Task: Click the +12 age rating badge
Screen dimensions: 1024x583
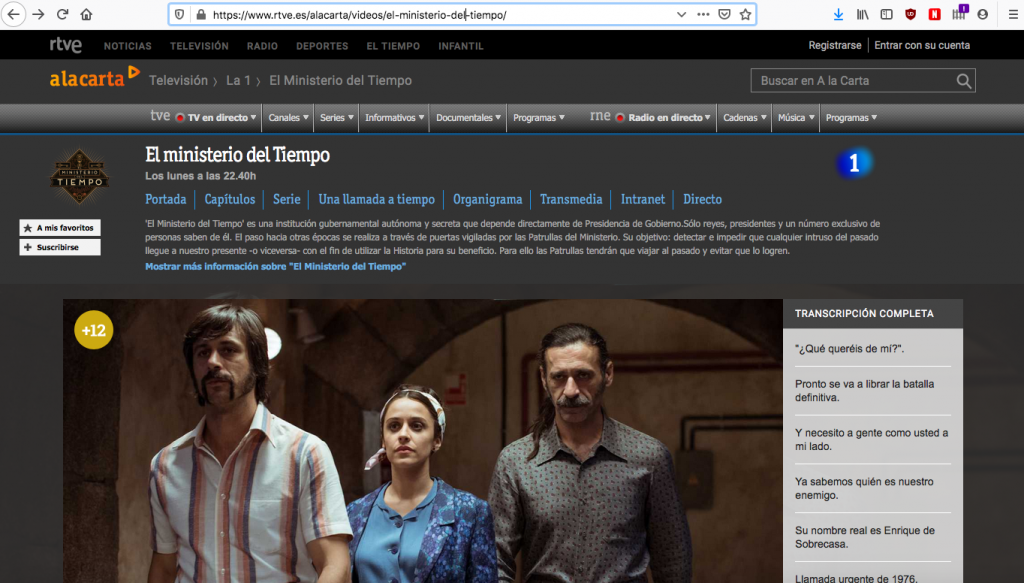Action: [93, 330]
